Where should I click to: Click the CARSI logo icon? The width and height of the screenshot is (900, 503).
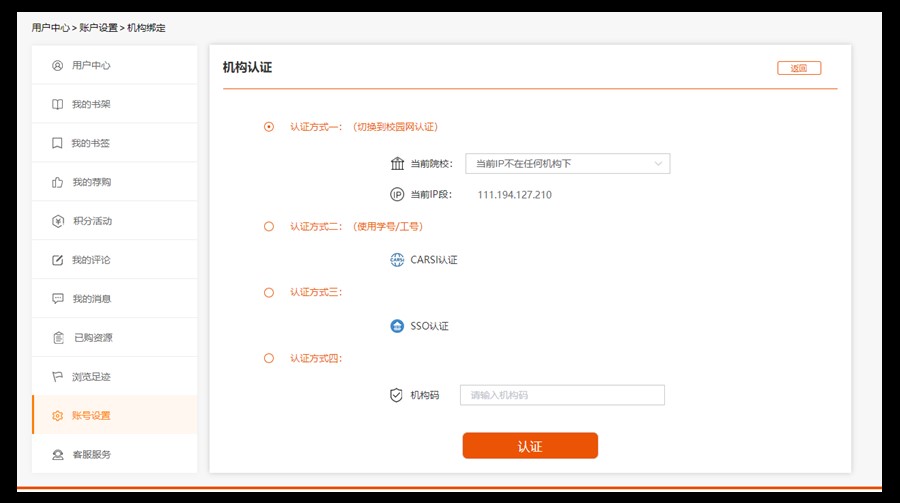(x=397, y=260)
